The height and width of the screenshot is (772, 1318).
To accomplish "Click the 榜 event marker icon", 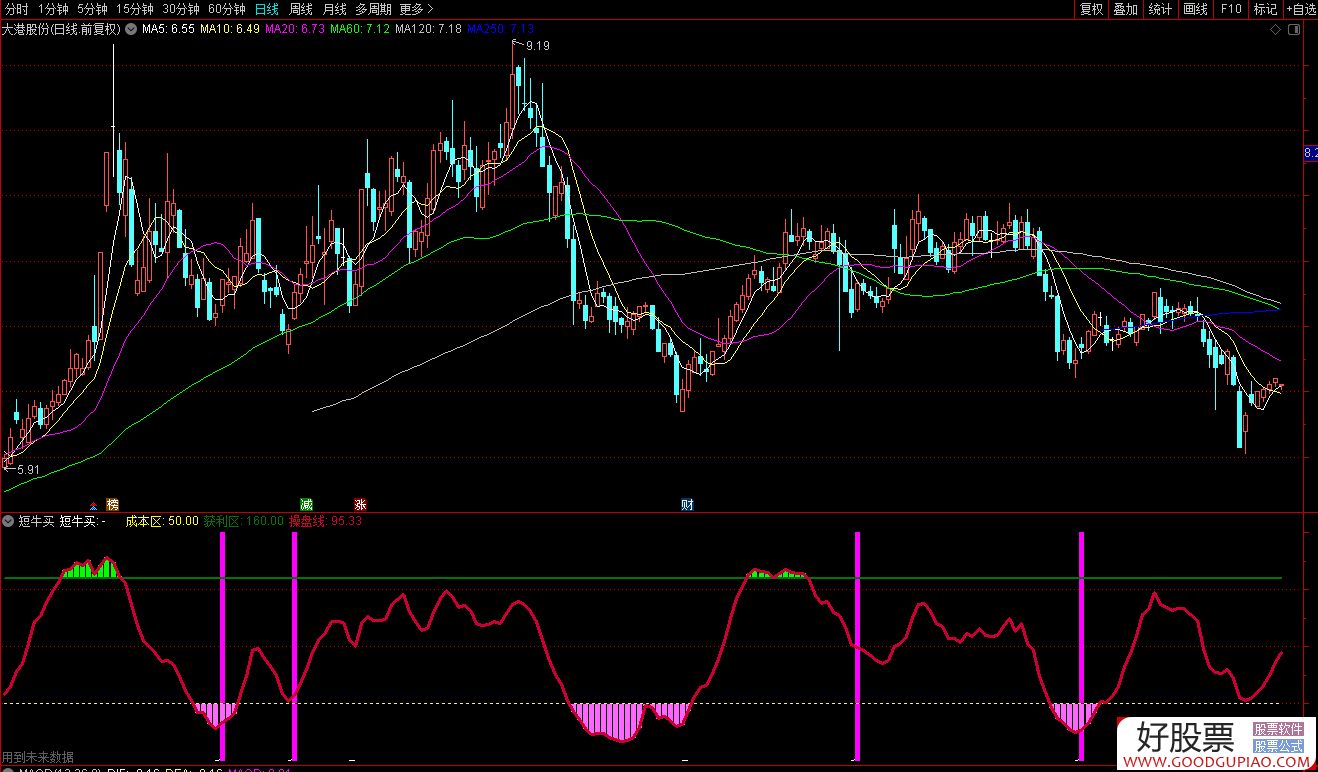I will (x=112, y=504).
